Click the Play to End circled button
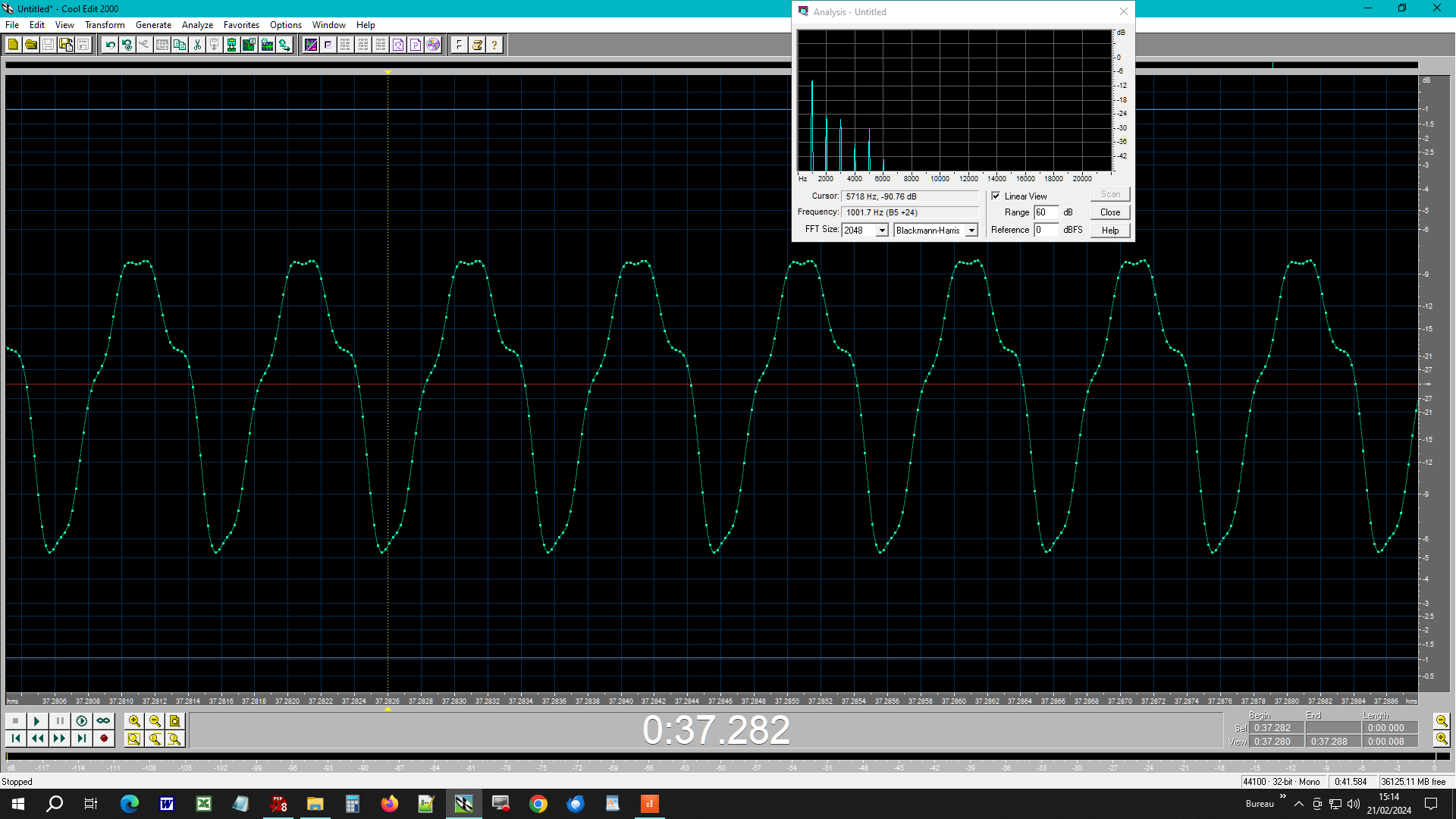 81,721
